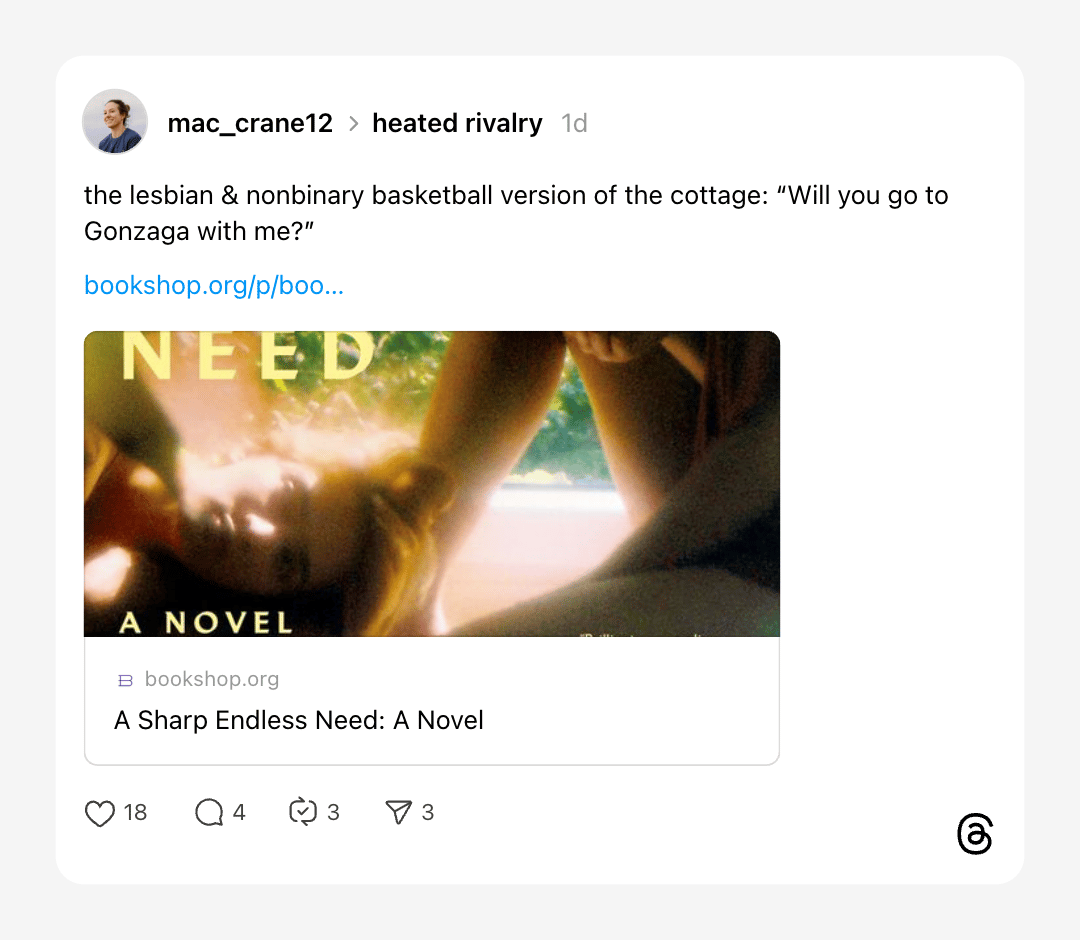Select the post text mentioning Gonzaga

(516, 213)
